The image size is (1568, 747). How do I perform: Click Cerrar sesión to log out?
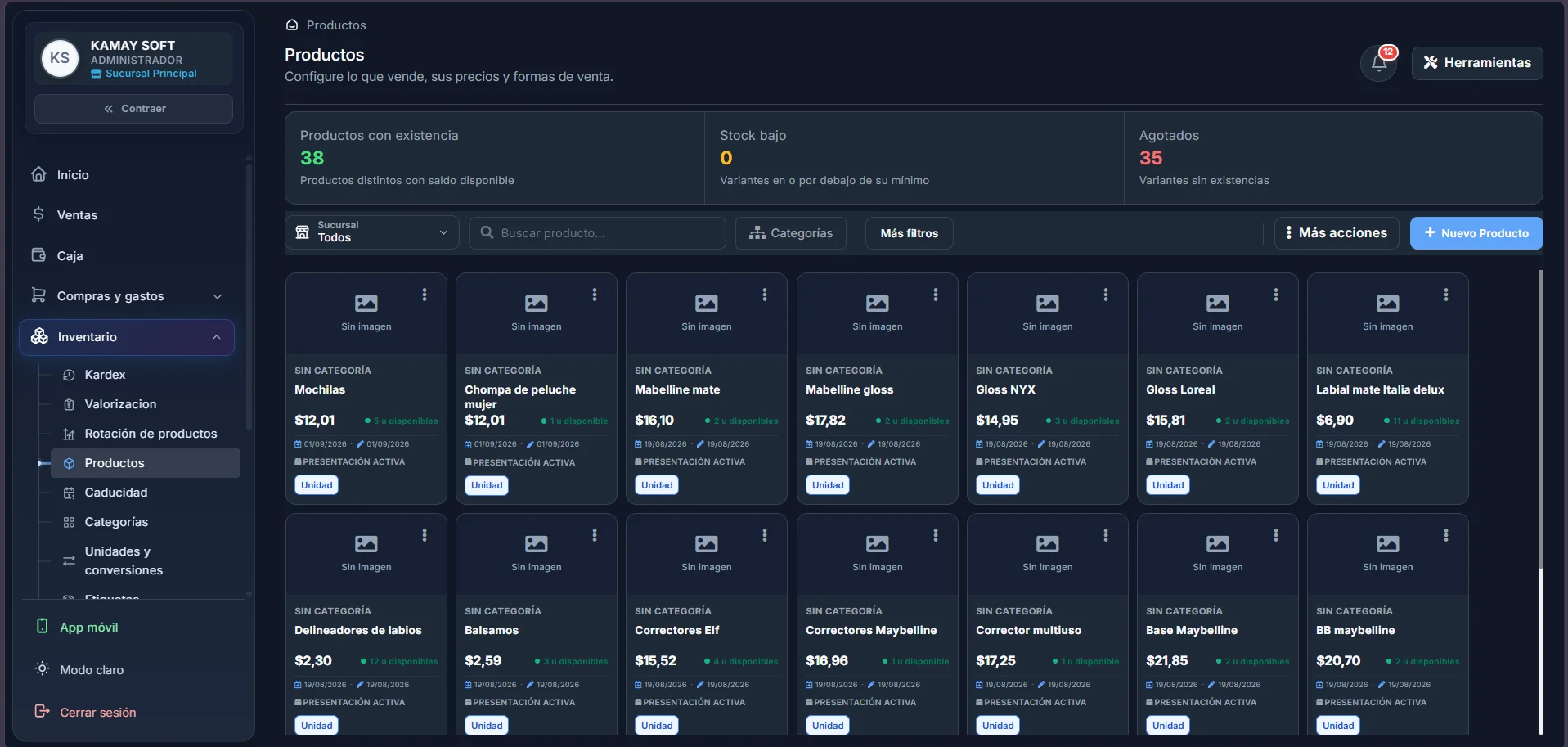[x=86, y=712]
